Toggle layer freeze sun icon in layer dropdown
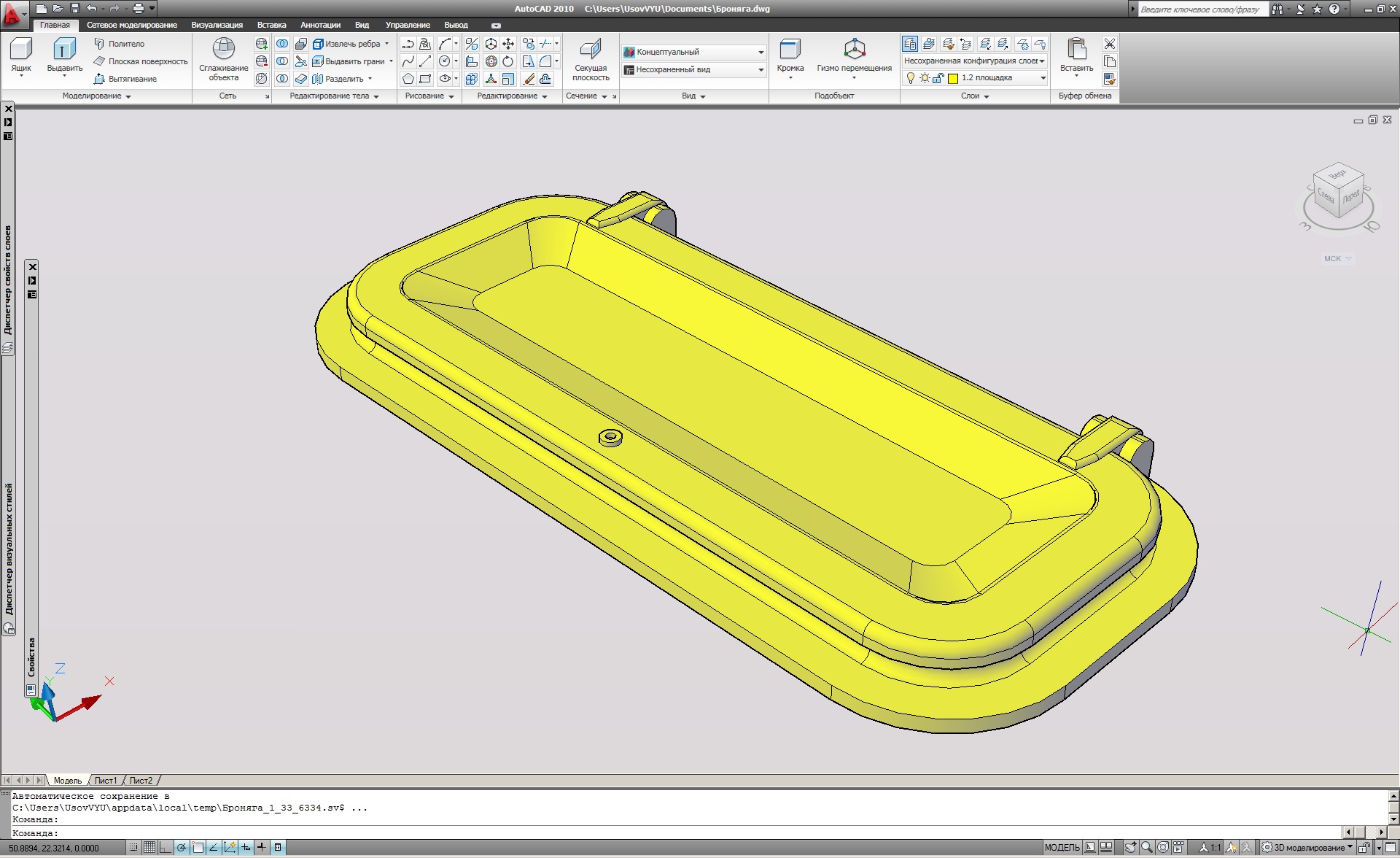1400x858 pixels. [925, 78]
